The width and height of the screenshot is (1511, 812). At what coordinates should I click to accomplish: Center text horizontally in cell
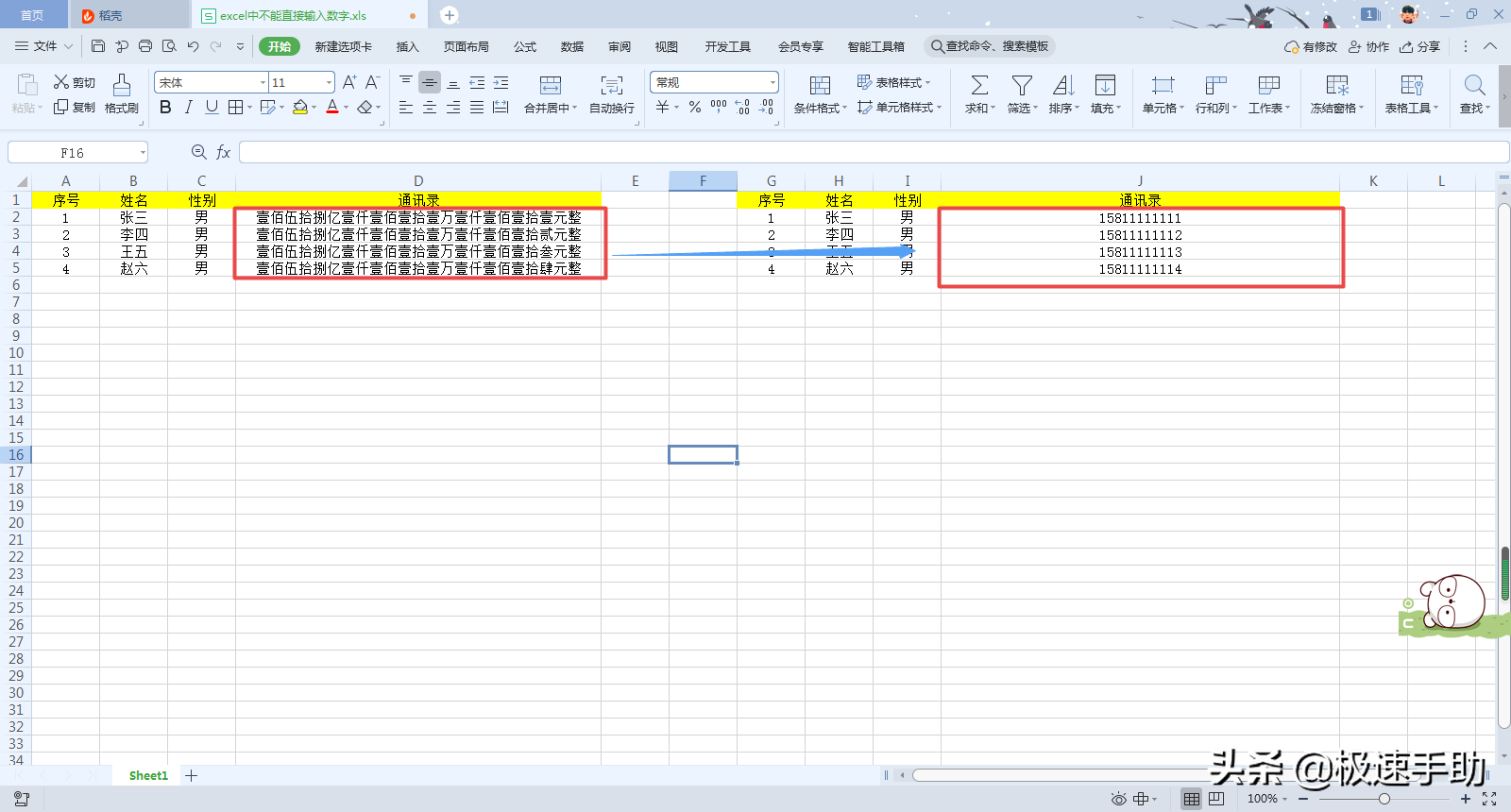[x=430, y=108]
